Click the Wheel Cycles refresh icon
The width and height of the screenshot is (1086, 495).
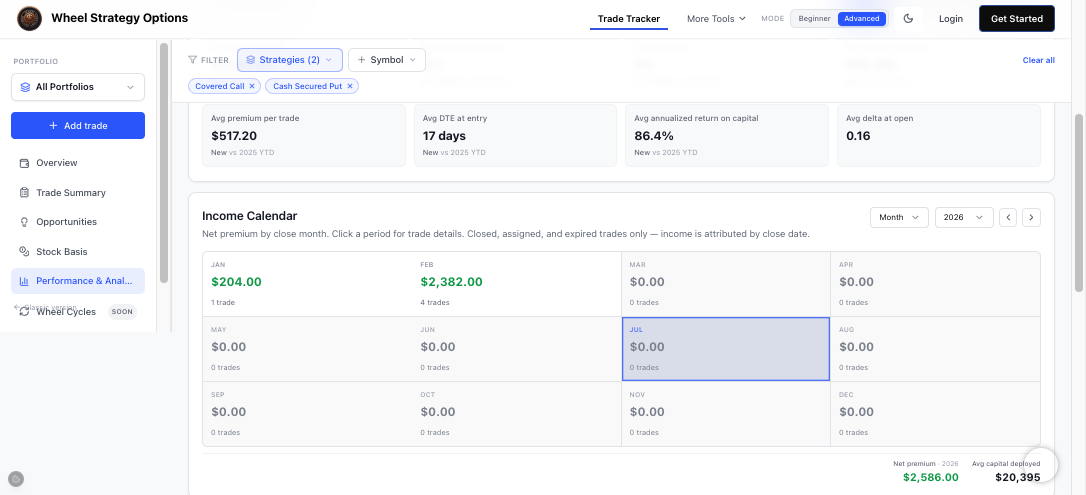24,312
